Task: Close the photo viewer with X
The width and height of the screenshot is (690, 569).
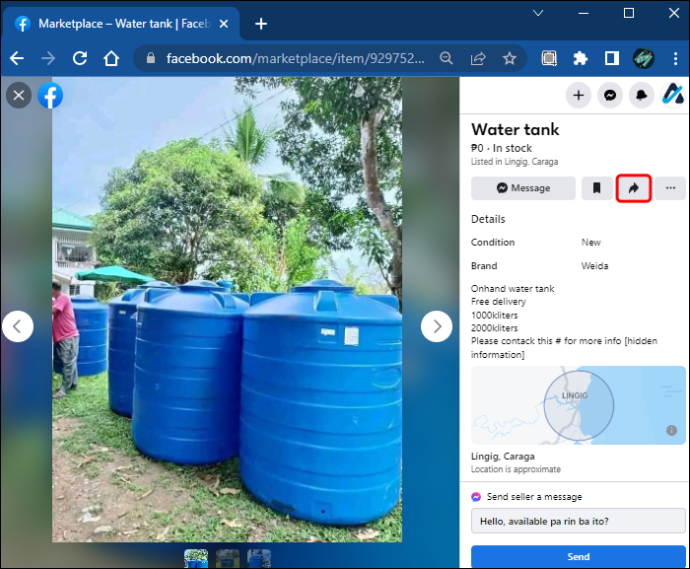Action: pyautogui.click(x=18, y=95)
